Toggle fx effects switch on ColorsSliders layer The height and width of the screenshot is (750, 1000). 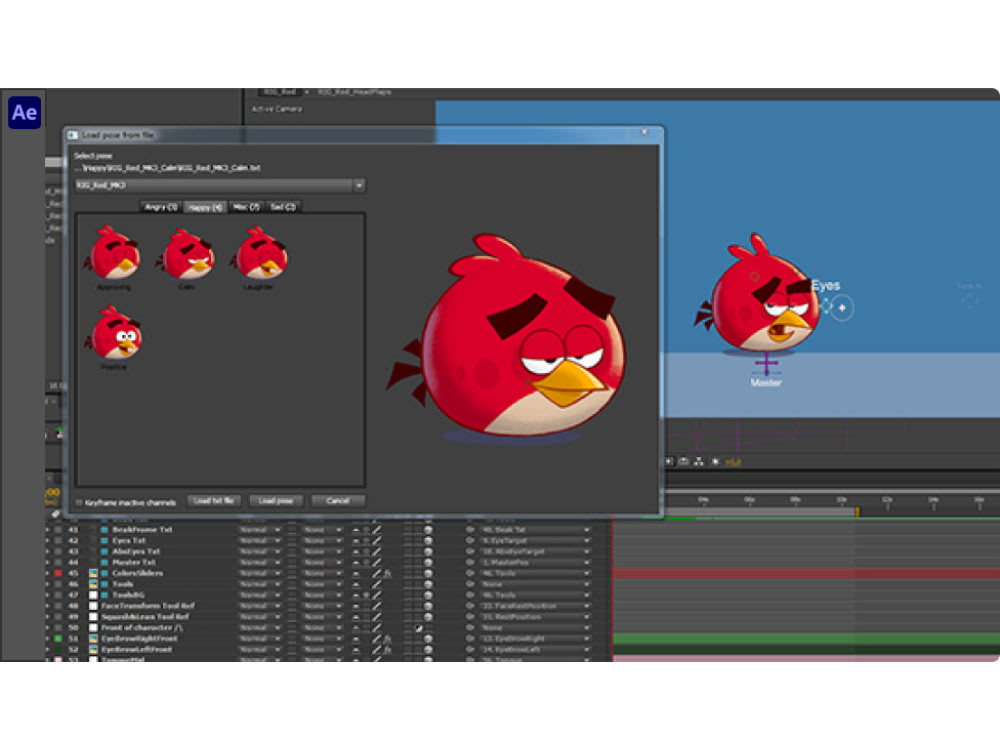387,573
